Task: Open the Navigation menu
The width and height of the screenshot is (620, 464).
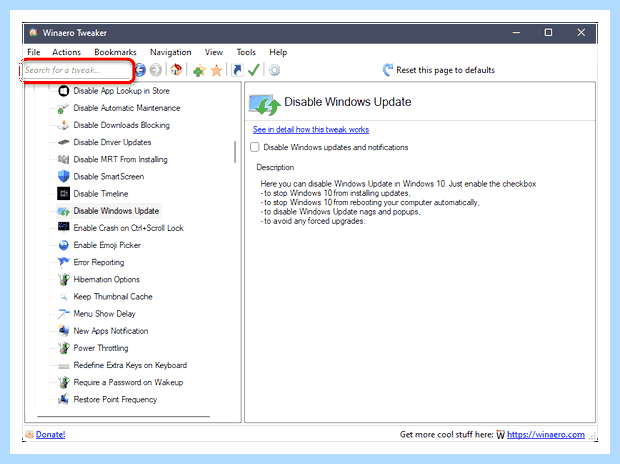Action: tap(170, 52)
